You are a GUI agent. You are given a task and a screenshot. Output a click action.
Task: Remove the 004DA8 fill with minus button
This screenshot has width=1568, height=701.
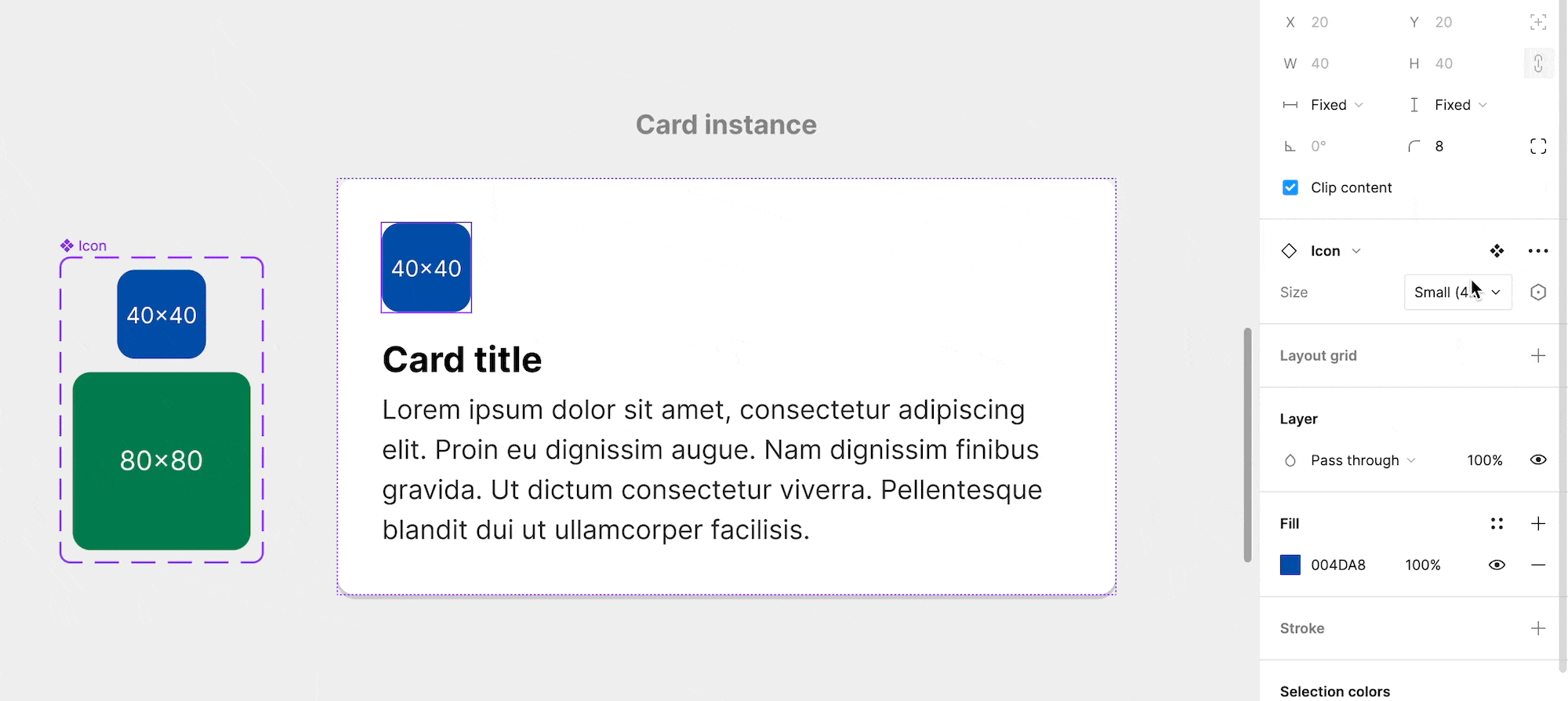point(1537,565)
